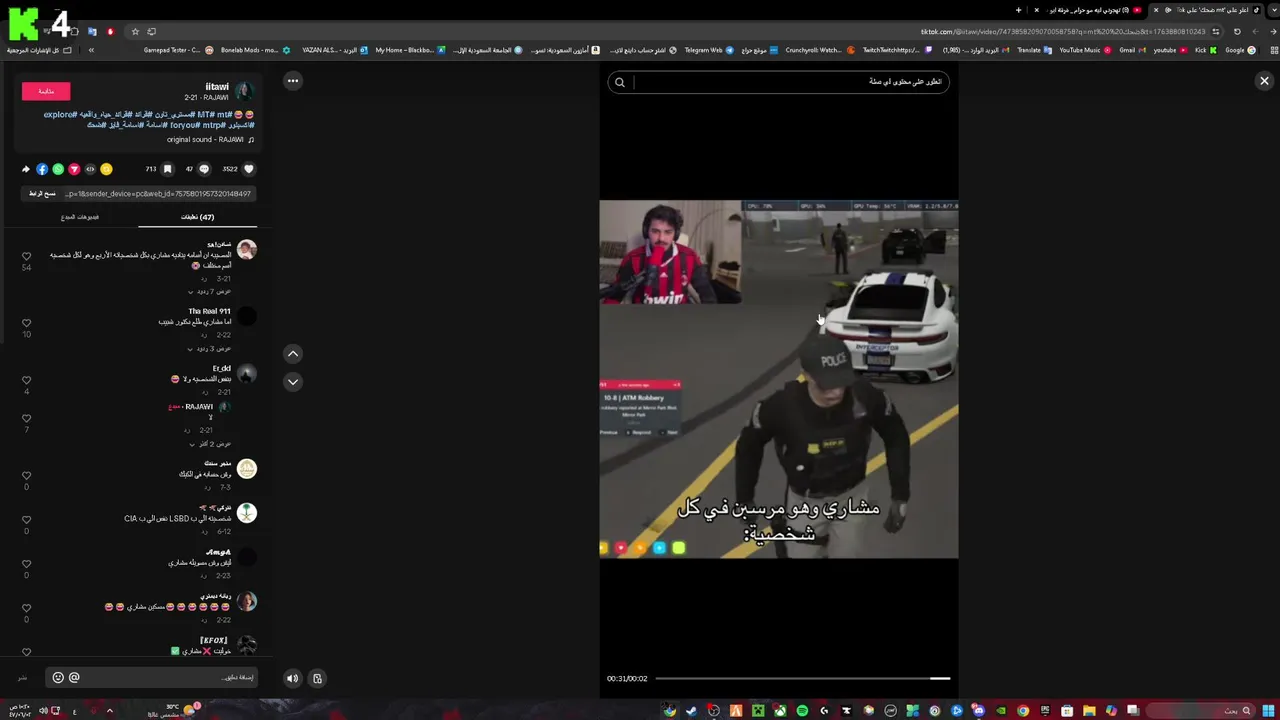
Task: Get the embed code icon
Action: pyautogui.click(x=90, y=169)
